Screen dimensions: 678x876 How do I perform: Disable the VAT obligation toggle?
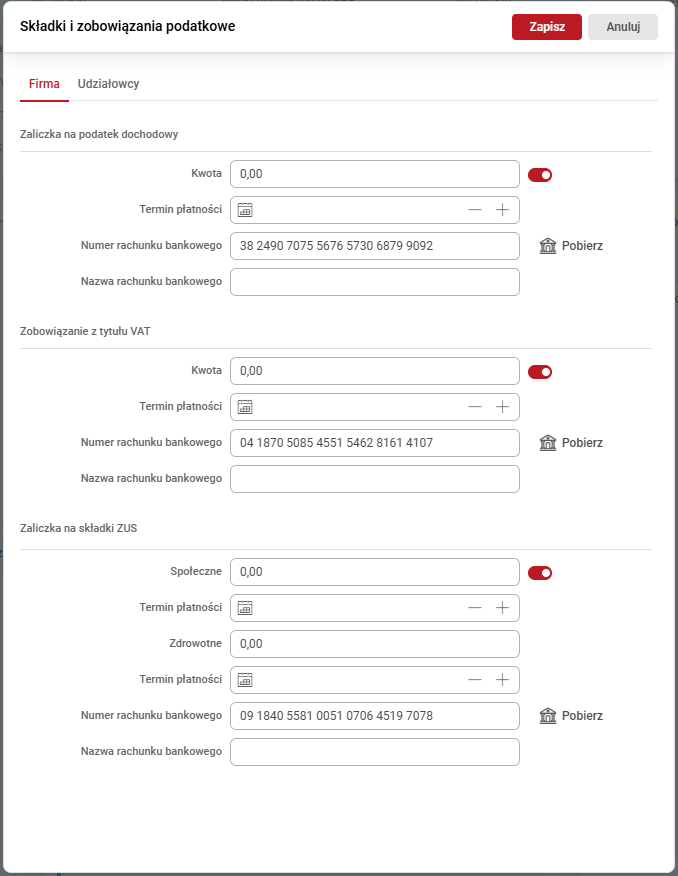(540, 372)
